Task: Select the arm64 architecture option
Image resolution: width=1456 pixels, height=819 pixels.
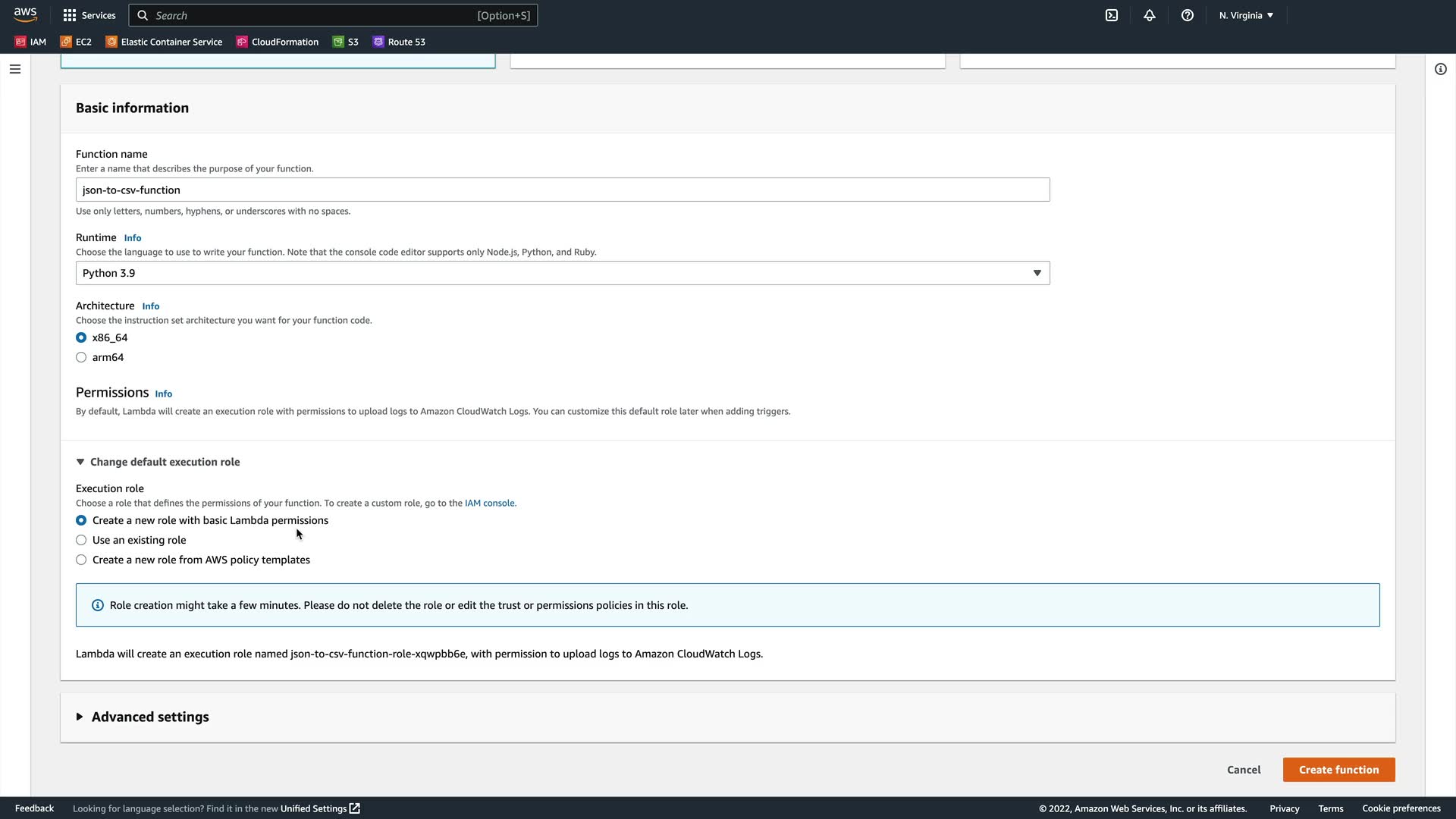Action: (81, 357)
